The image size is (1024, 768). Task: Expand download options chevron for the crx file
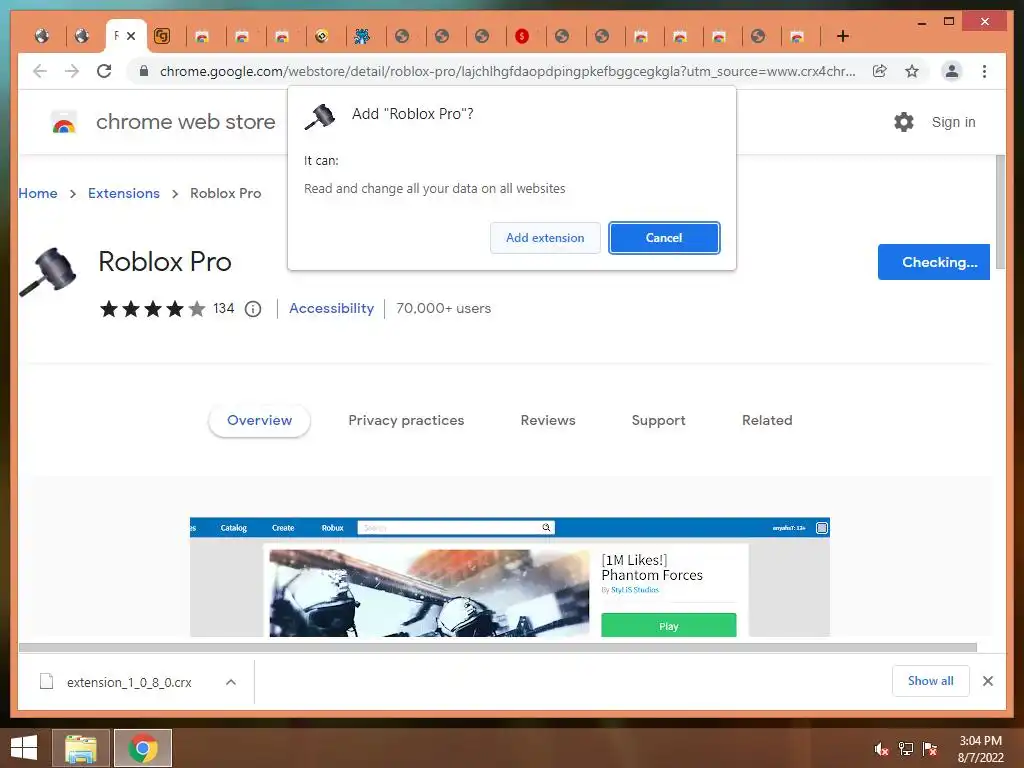pyautogui.click(x=231, y=682)
